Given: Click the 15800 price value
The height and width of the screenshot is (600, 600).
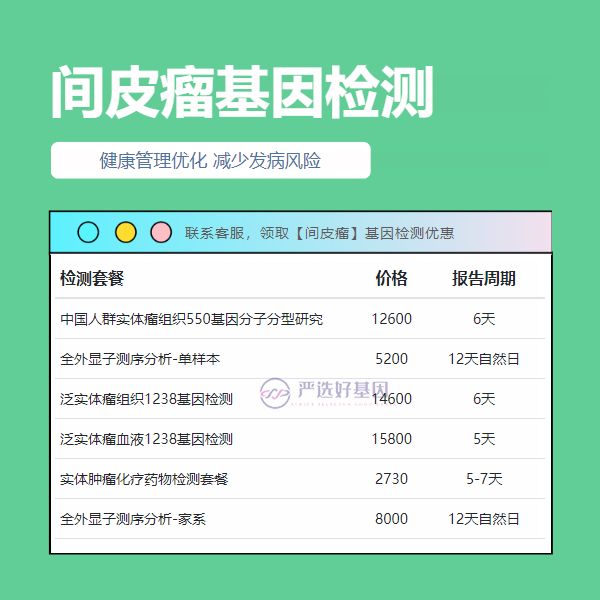Looking at the screenshot, I should point(391,439).
